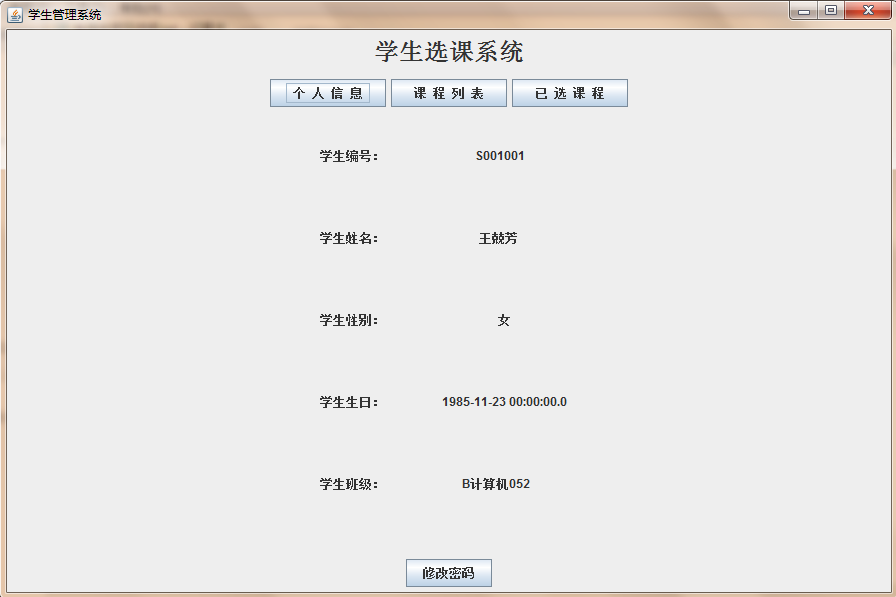Select the student name 王兢芳

(x=498, y=238)
